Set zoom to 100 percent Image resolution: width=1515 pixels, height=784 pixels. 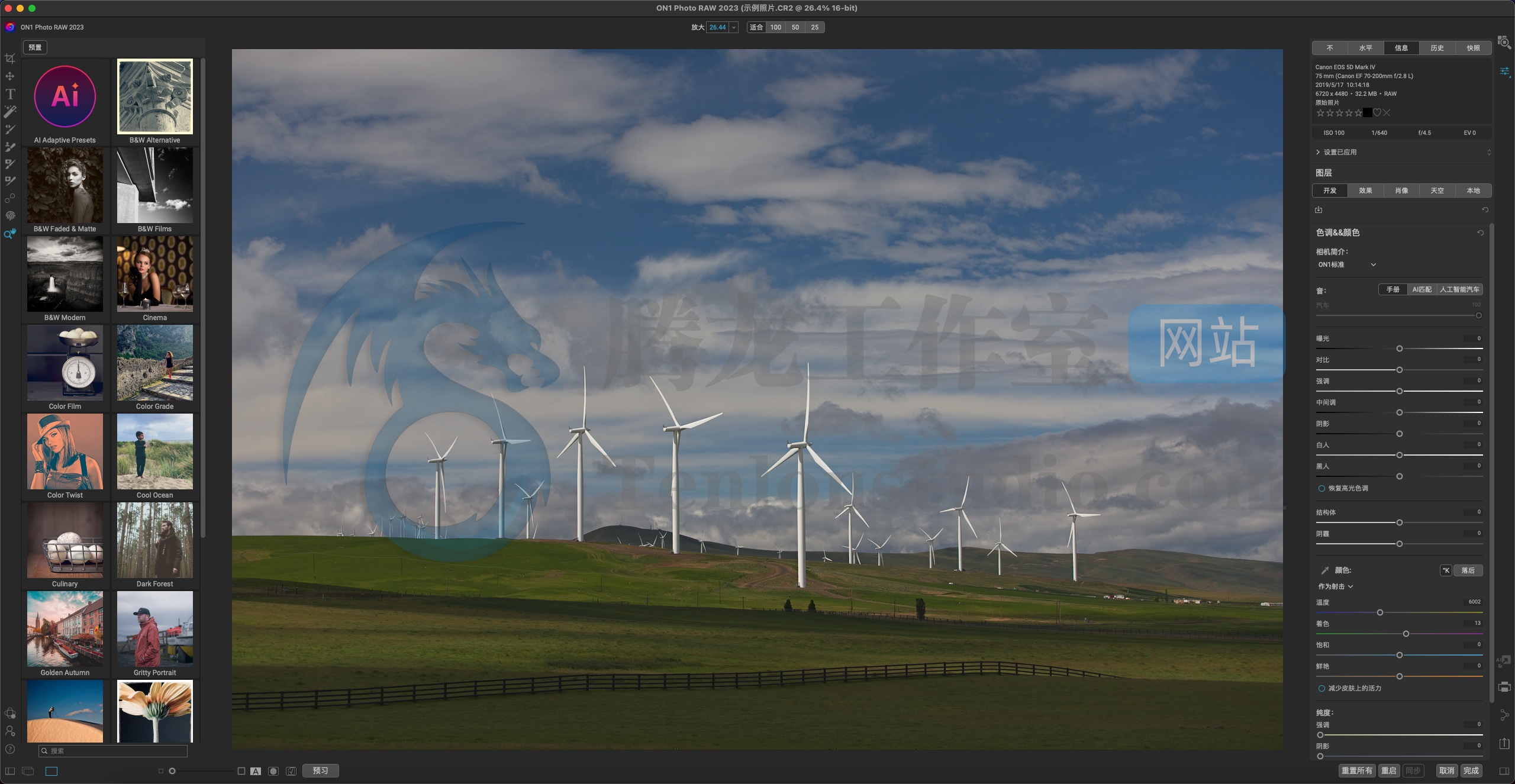[775, 27]
